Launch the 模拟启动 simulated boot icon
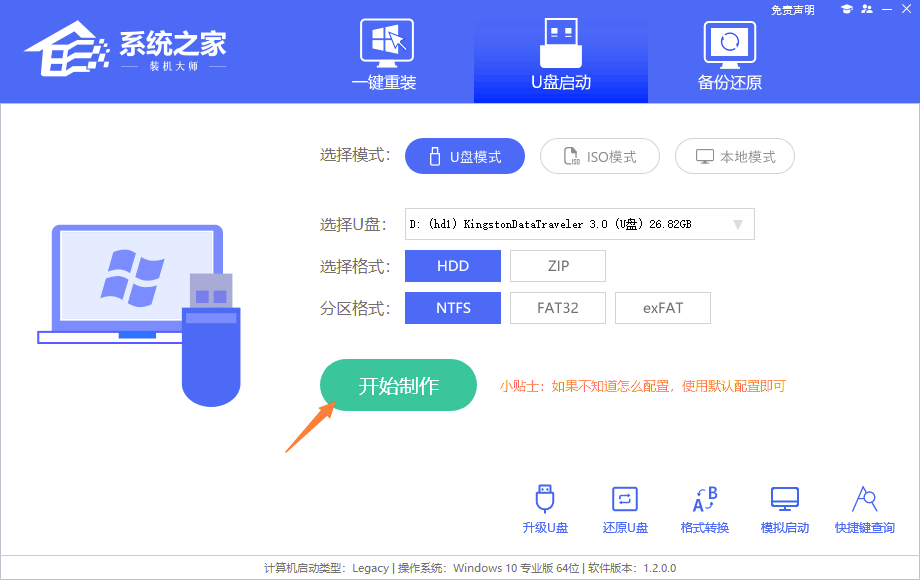 coord(785,509)
